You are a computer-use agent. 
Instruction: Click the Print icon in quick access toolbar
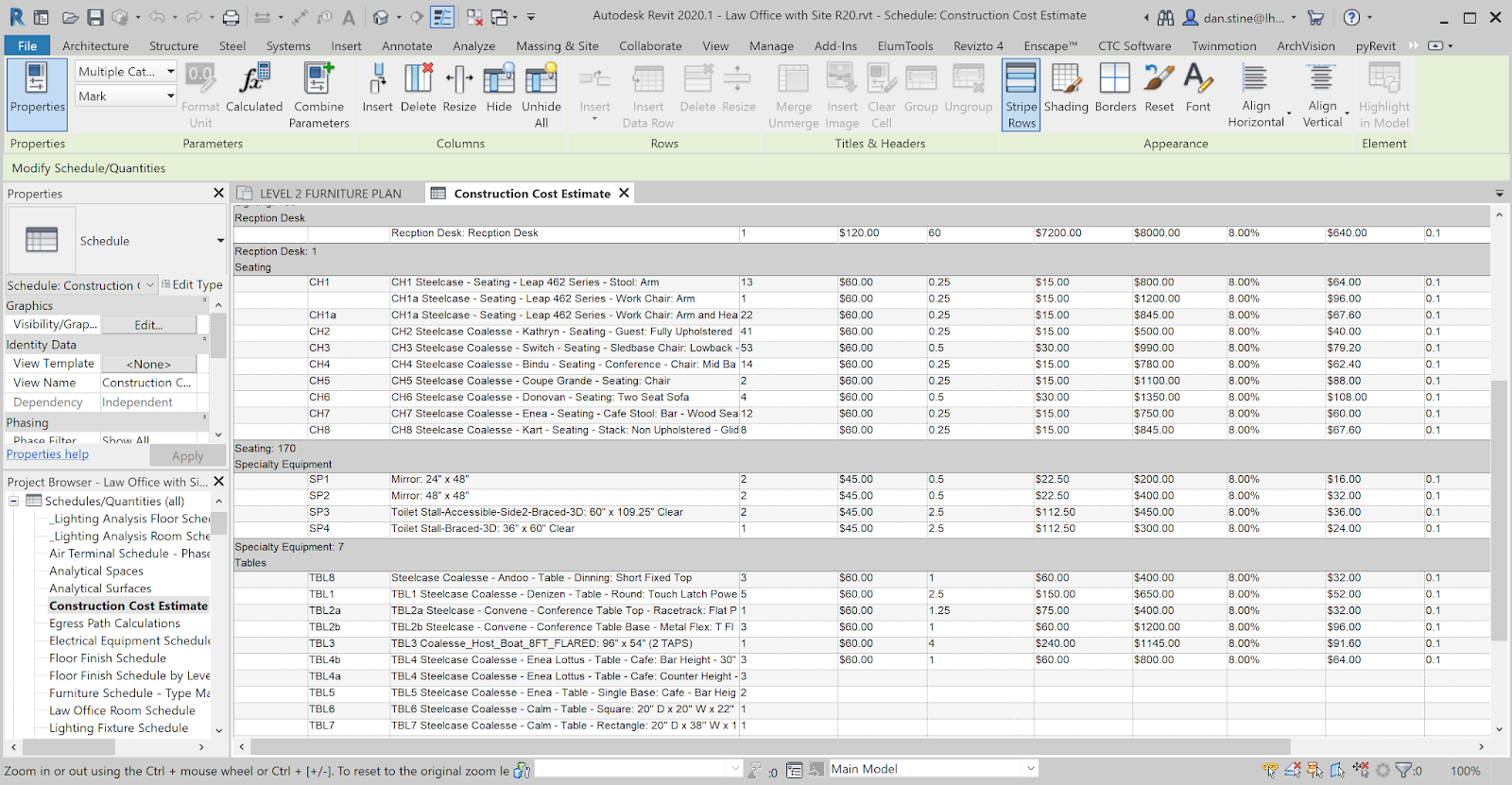(x=232, y=17)
